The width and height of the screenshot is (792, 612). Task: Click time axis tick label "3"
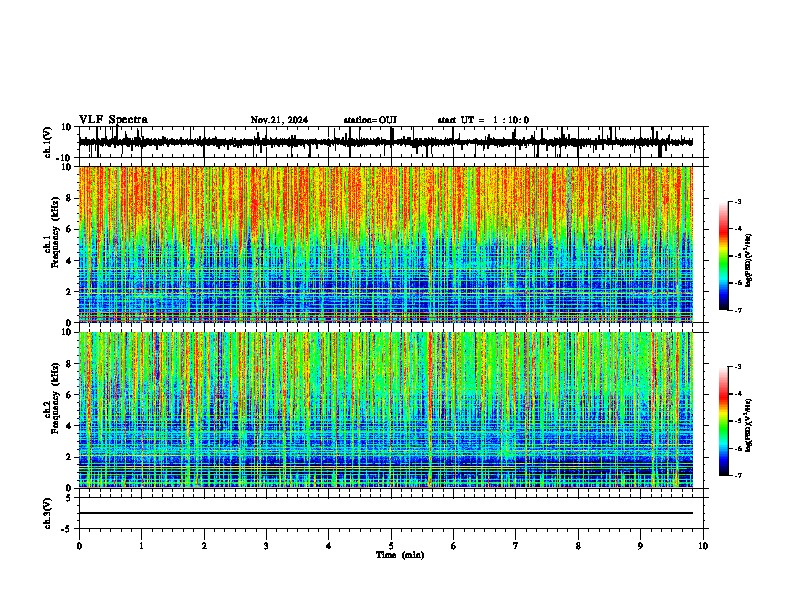tap(266, 546)
